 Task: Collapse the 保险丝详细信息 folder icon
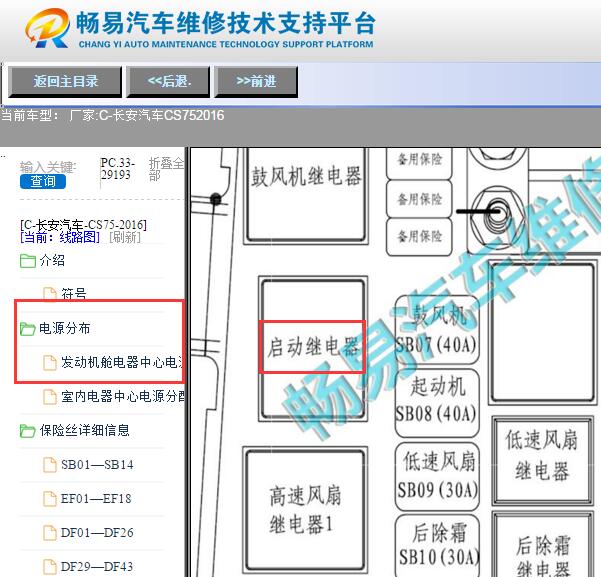tap(28, 431)
